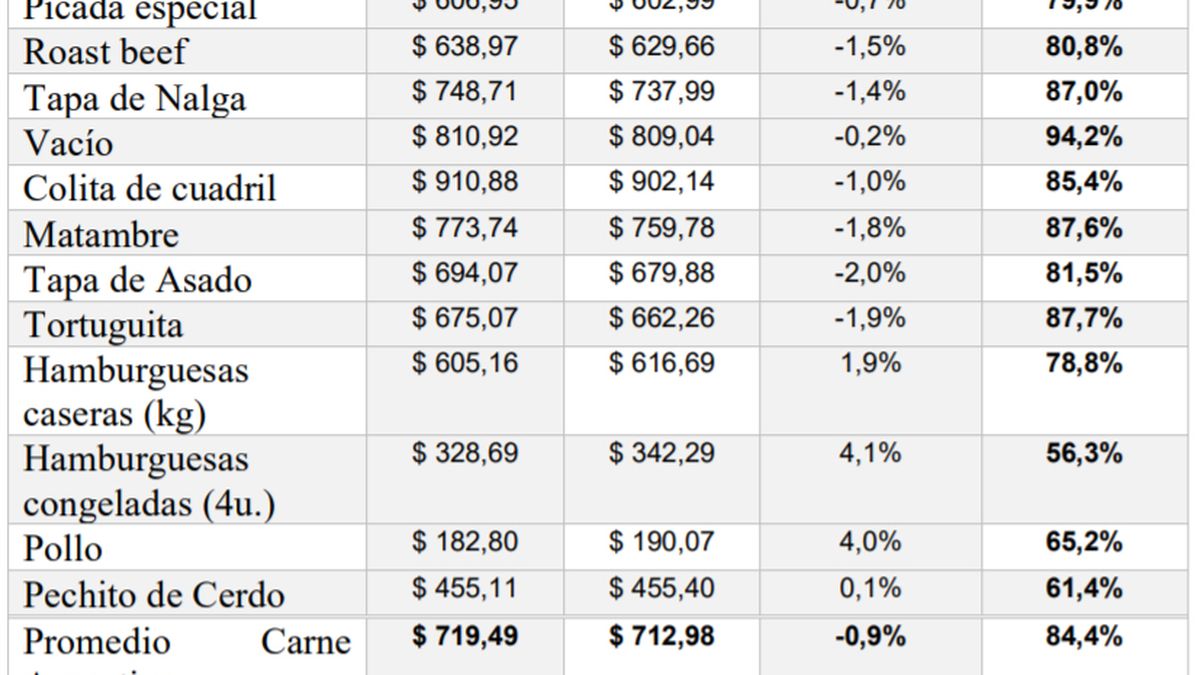
Task: Select the bold 56,3% percentage cell
Action: pyautogui.click(x=1084, y=454)
